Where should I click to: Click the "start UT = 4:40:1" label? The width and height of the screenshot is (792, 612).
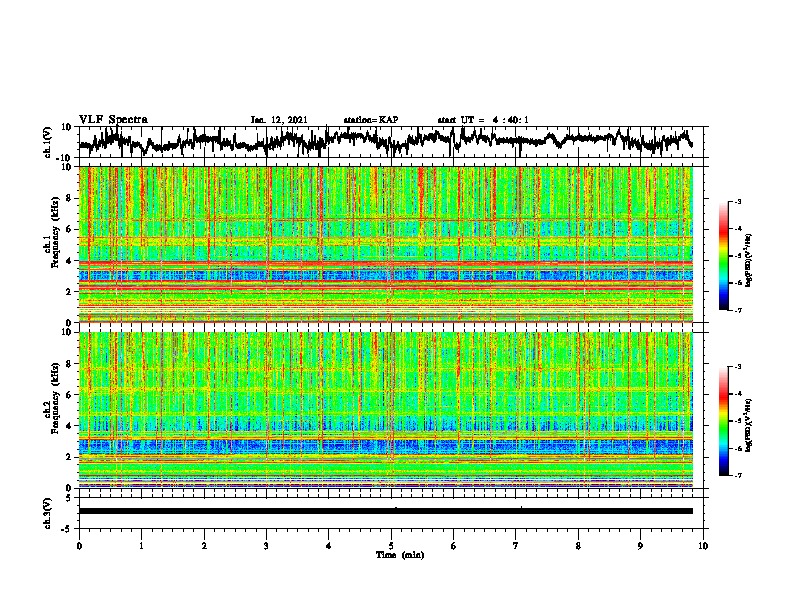(483, 120)
